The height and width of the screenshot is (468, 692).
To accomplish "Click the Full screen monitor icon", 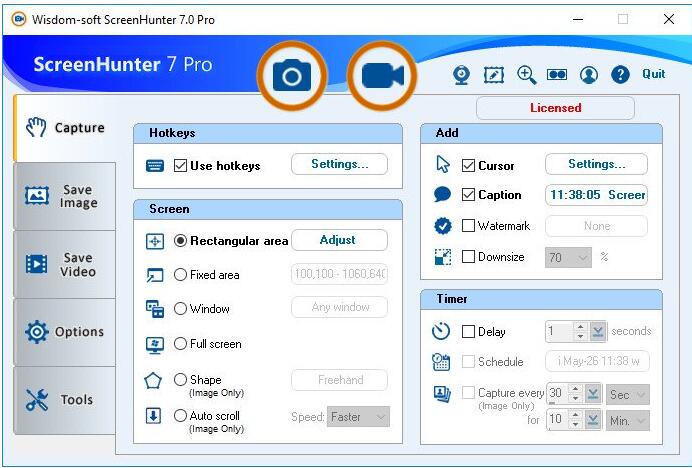I will [155, 345].
